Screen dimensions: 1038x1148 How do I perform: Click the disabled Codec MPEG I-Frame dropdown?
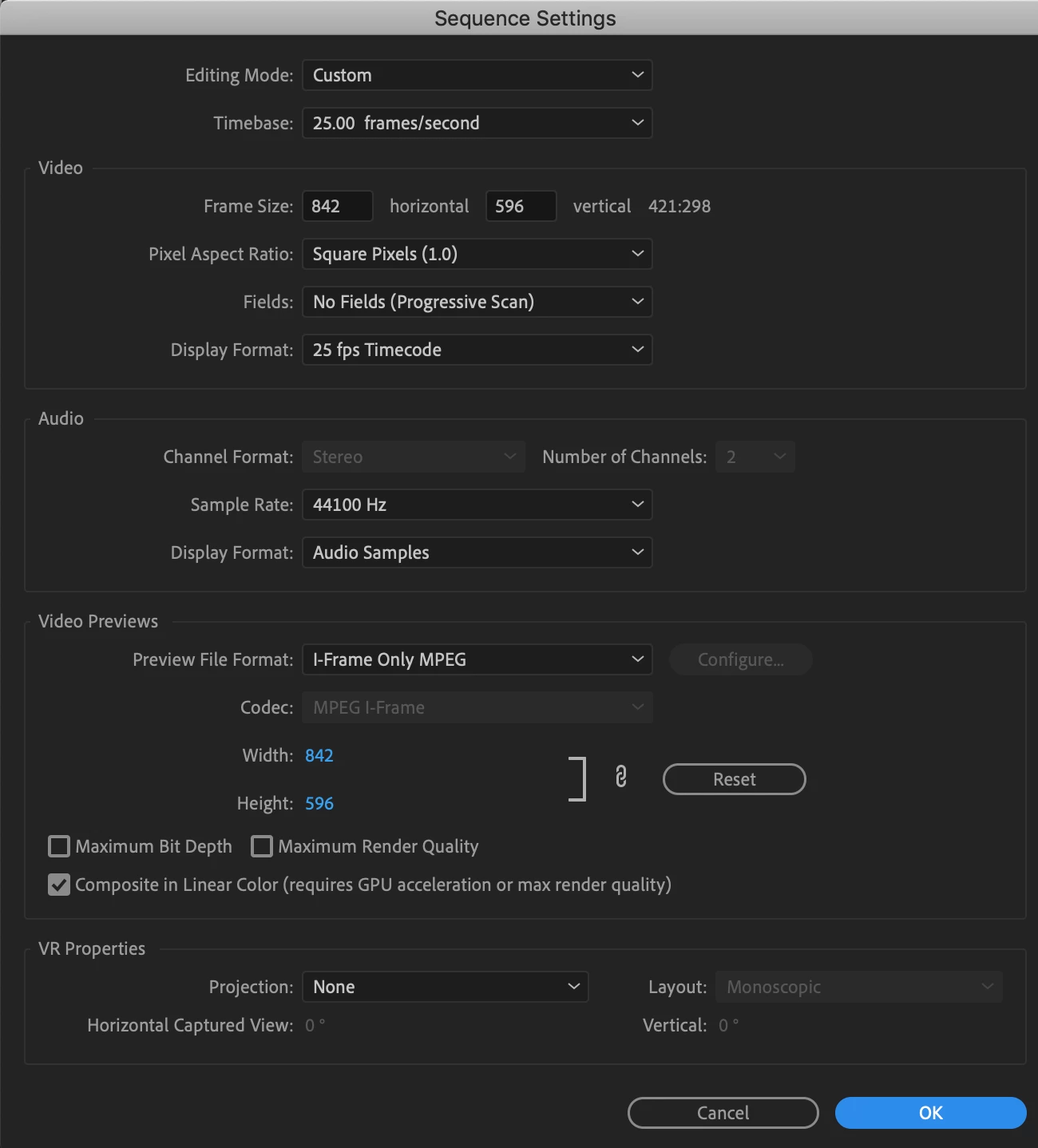(x=477, y=707)
